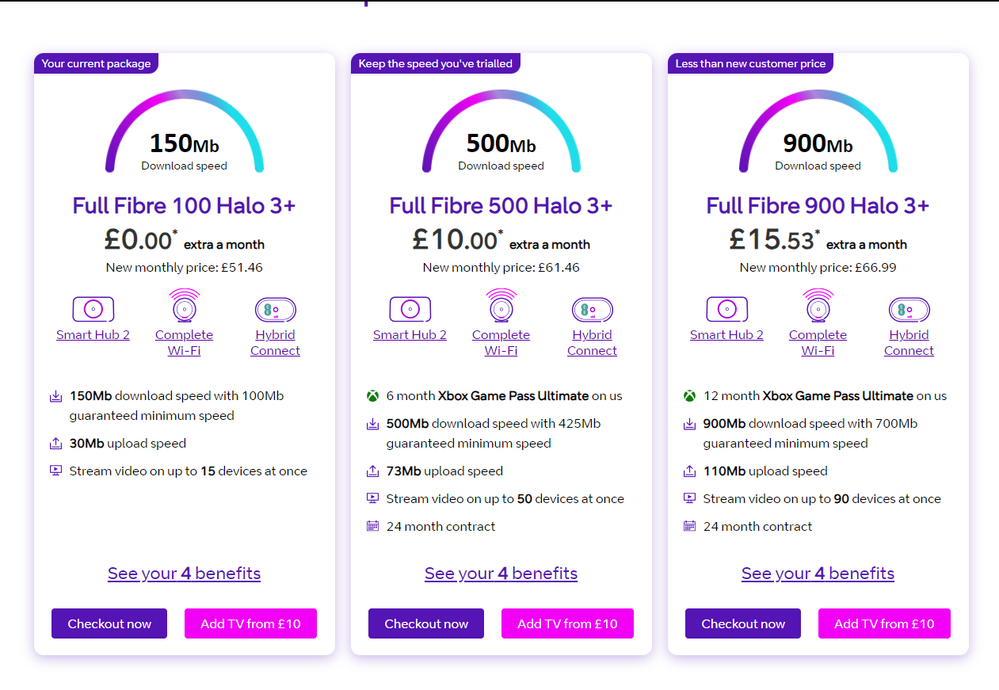Open Hybrid Connect text link in 900 card
999x690 pixels.
tap(909, 343)
